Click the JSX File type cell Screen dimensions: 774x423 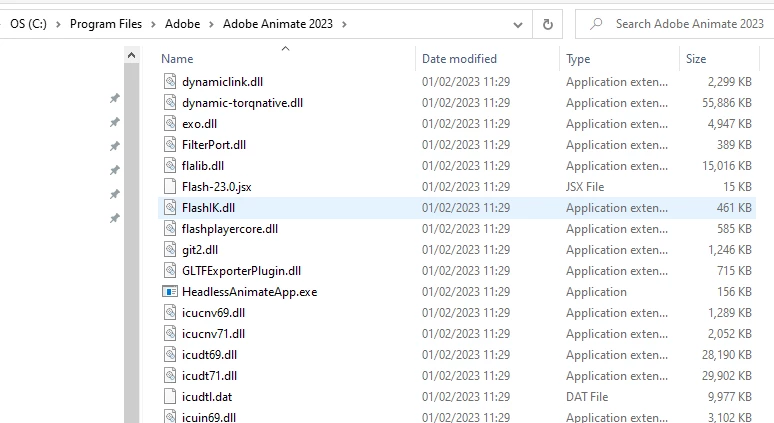(x=585, y=187)
